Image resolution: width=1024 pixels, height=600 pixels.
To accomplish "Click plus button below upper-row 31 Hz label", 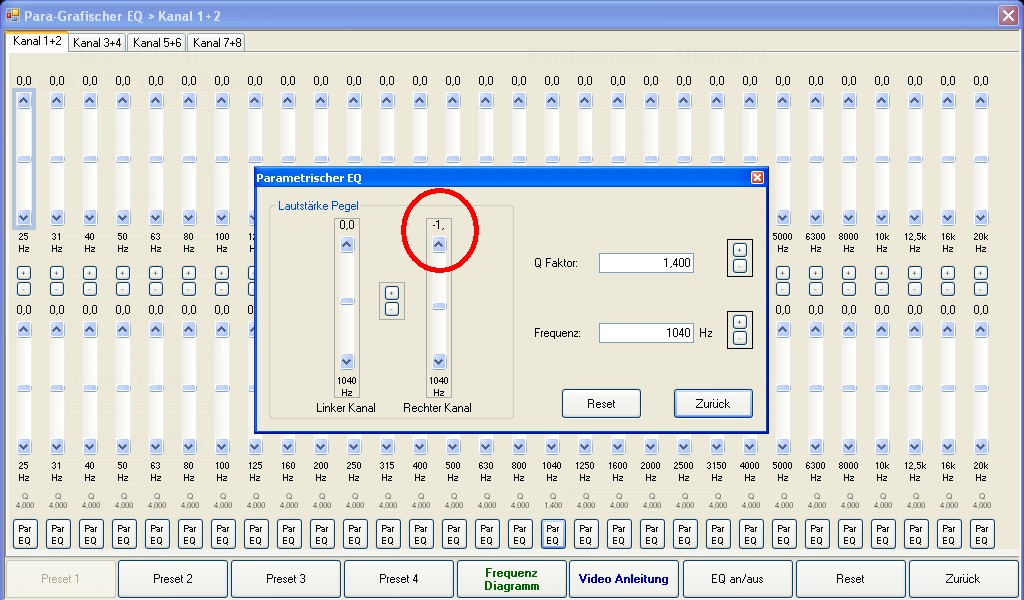I will coord(57,273).
